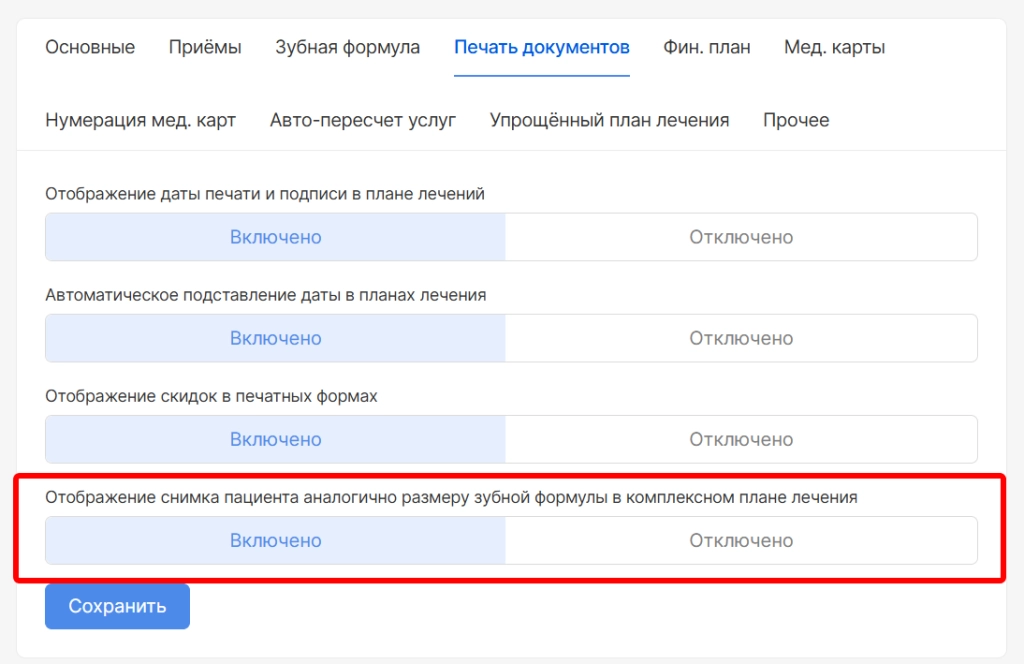The height and width of the screenshot is (664, 1024).
Task: Select the Печать документов tab
Action: [541, 47]
